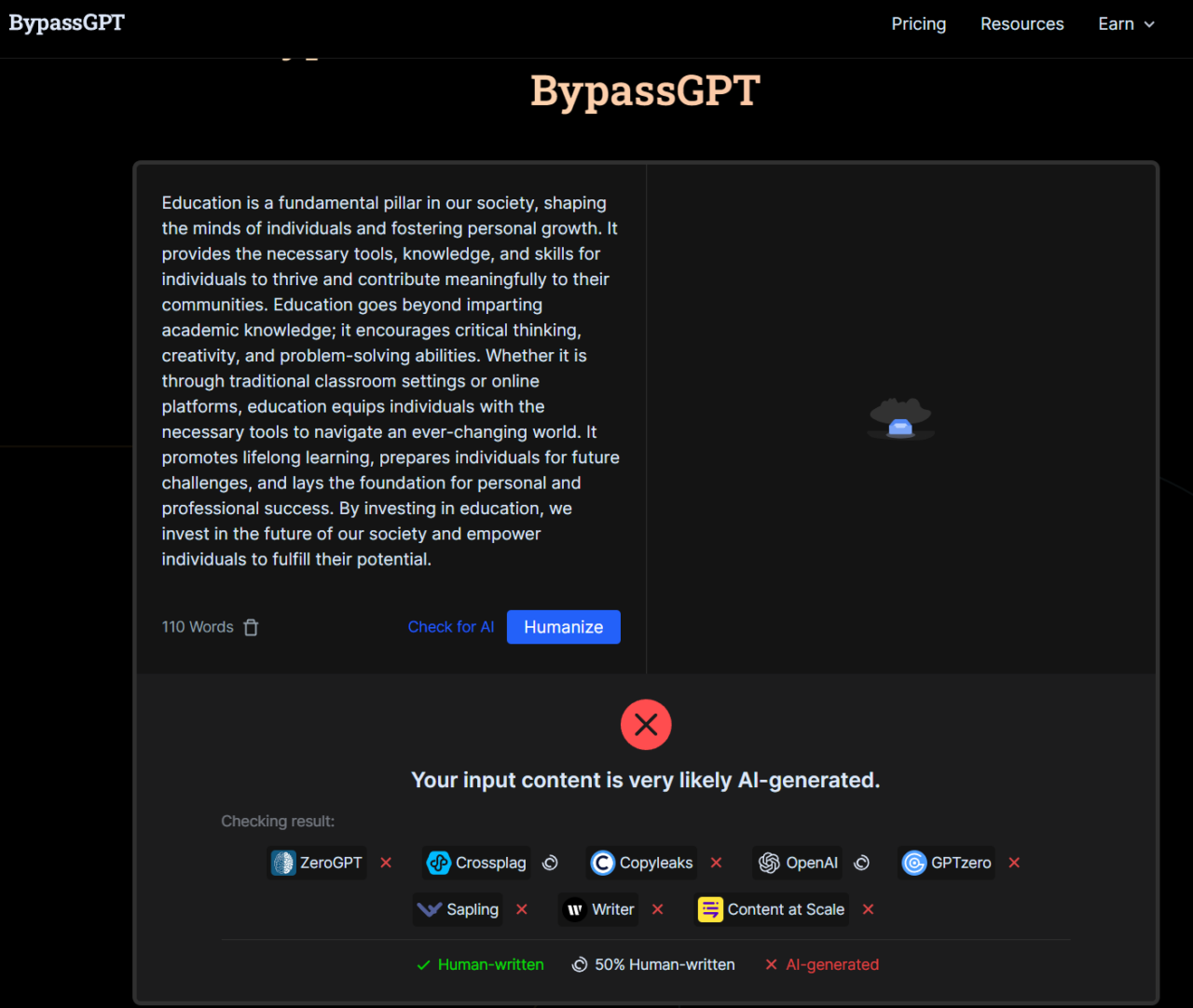Click the large red X result icon

tap(646, 725)
